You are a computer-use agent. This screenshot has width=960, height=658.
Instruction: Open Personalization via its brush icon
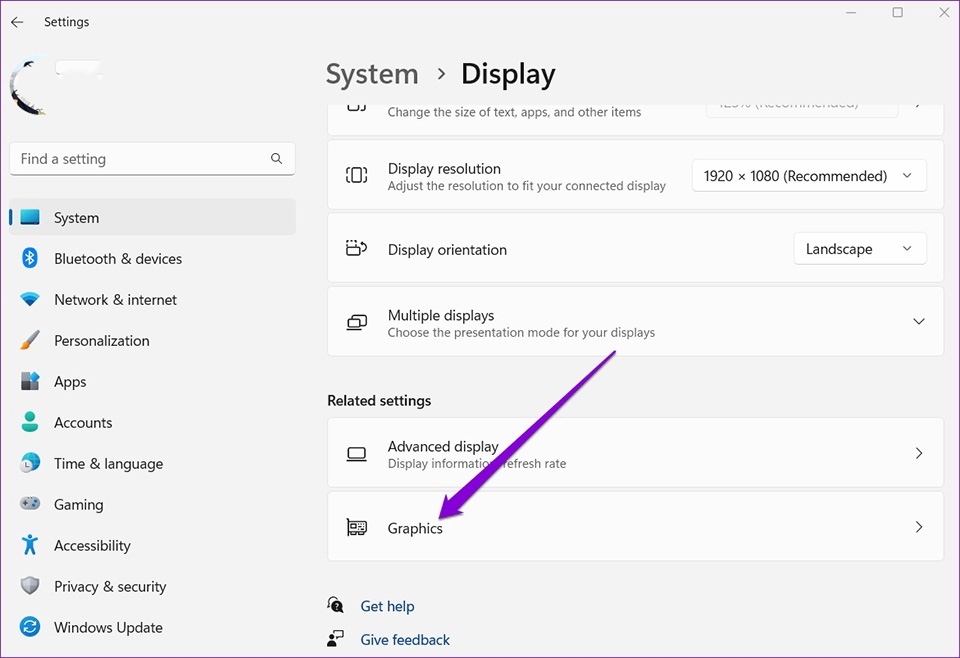pos(29,340)
